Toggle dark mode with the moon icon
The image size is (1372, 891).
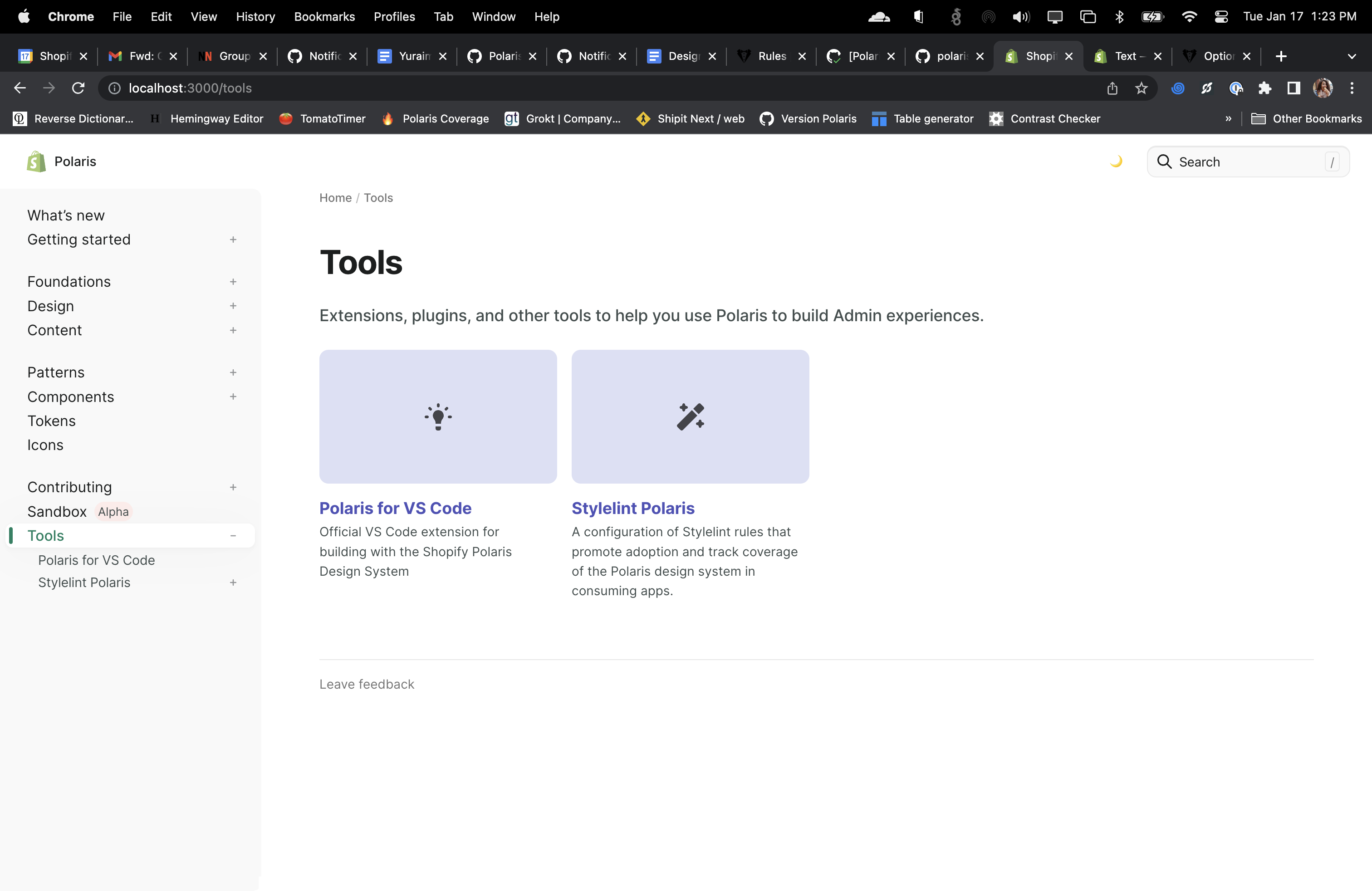click(x=1116, y=162)
